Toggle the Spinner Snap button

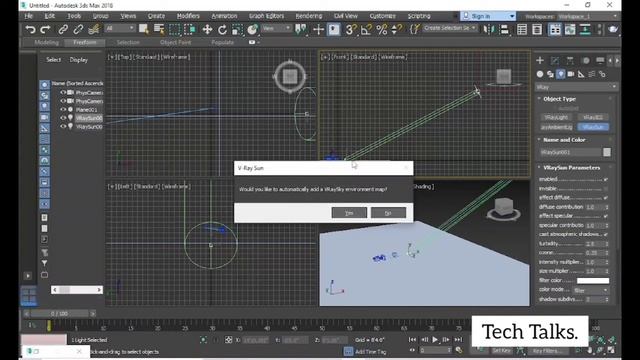coord(396,29)
